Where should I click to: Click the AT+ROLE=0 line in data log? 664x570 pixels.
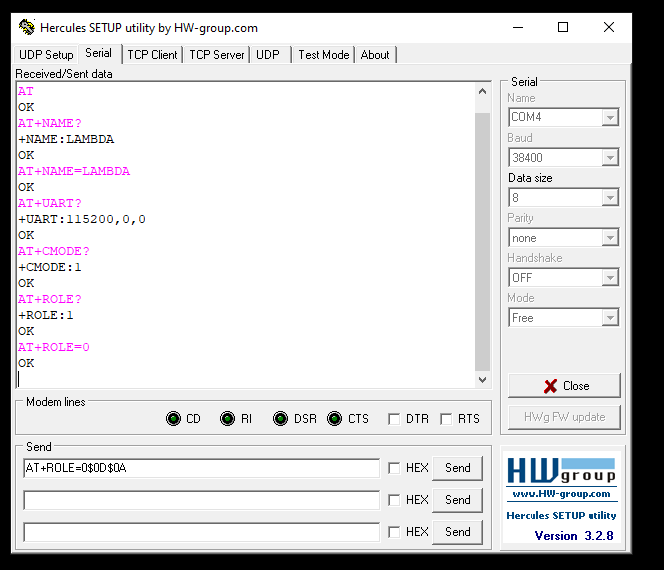tap(54, 347)
